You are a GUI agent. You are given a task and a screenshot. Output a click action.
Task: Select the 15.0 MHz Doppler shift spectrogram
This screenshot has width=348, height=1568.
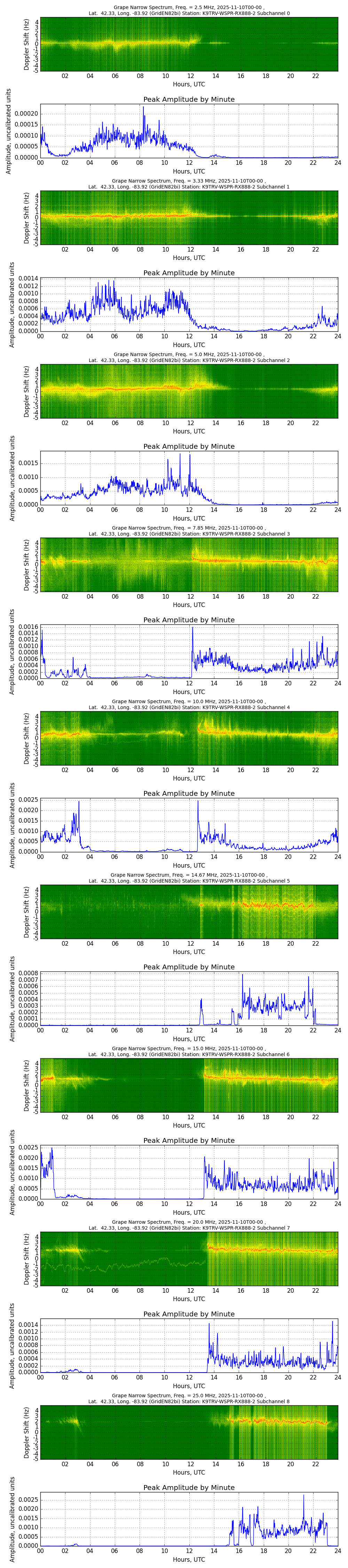pos(189,1085)
